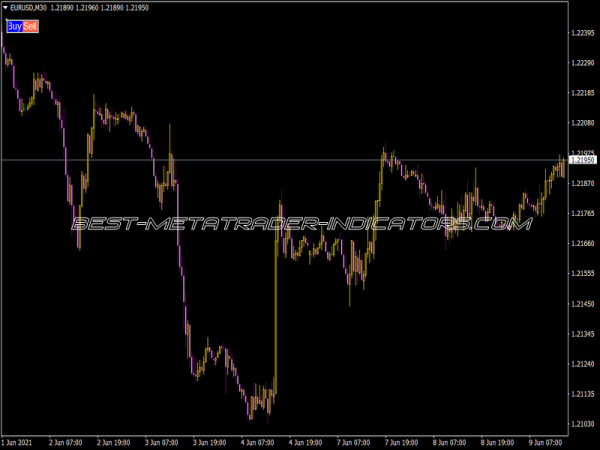Click the Best-MetaTrader-Indicators.com watermark
The image size is (600, 450).
click(x=300, y=225)
